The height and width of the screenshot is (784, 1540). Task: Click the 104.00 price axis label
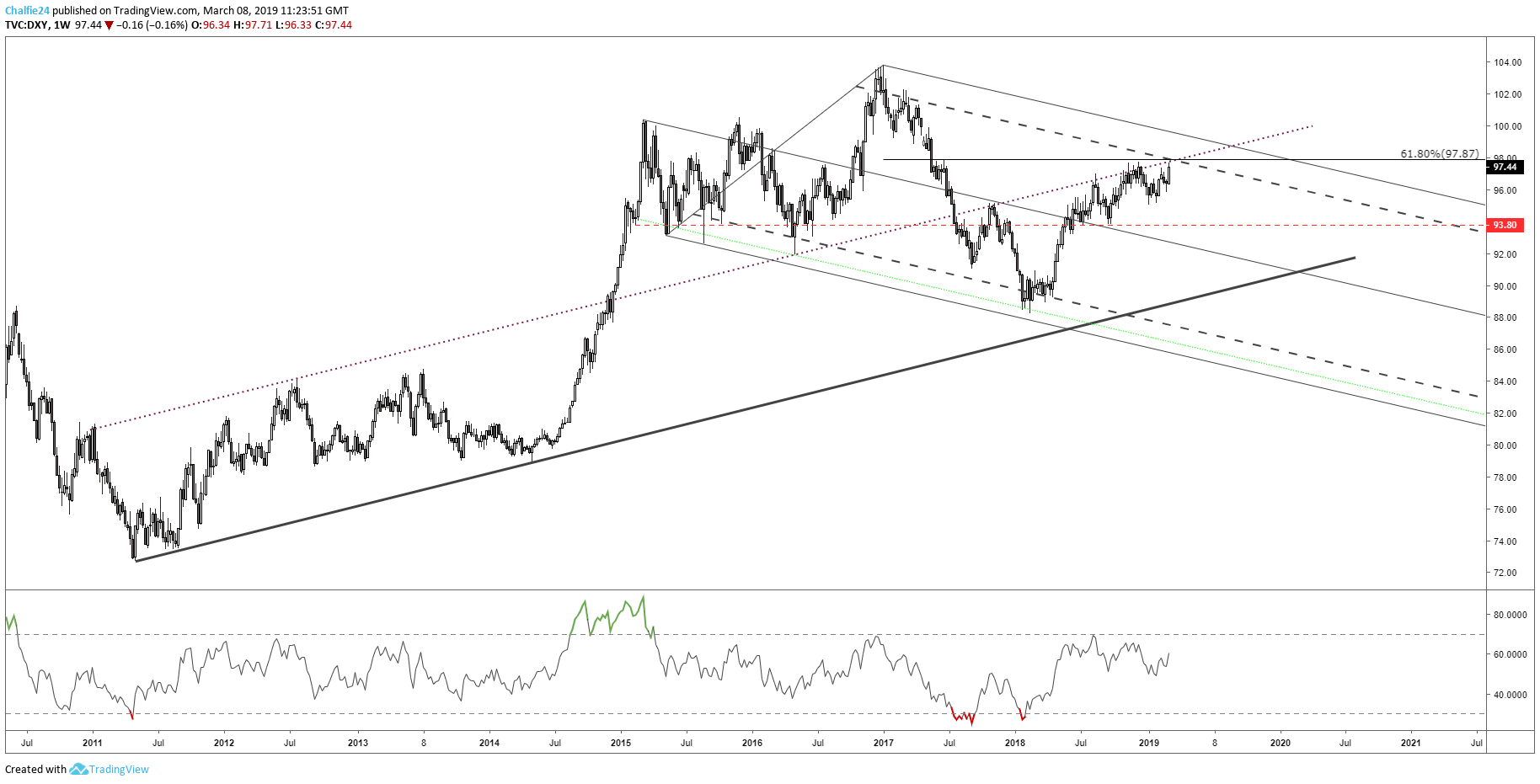(1507, 62)
